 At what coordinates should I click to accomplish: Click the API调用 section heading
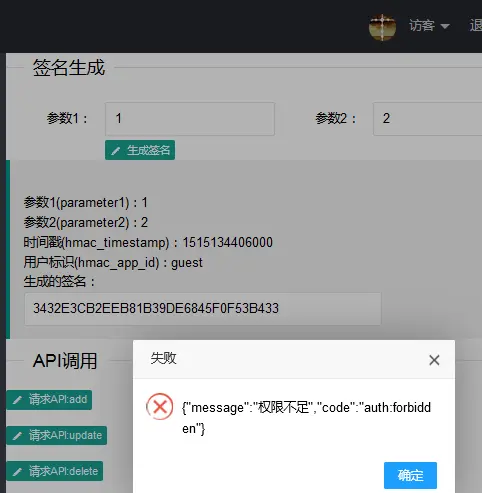point(65,361)
